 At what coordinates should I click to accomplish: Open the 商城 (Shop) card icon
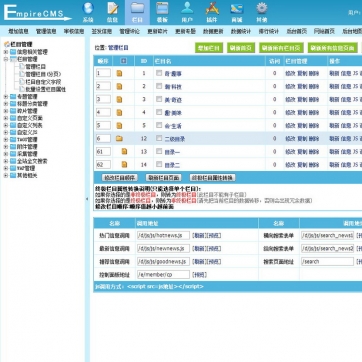[x=237, y=8]
